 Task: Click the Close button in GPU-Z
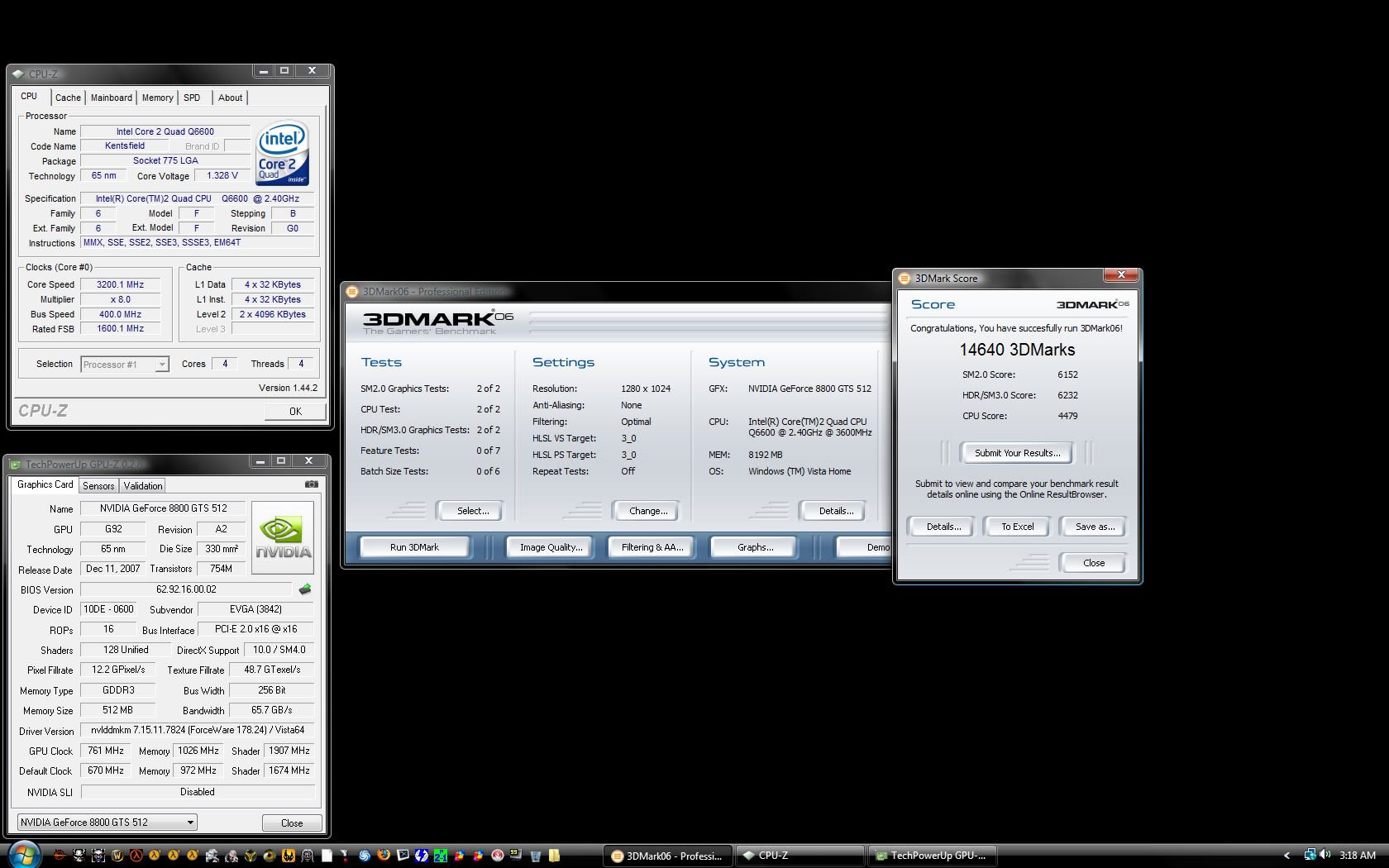click(292, 823)
